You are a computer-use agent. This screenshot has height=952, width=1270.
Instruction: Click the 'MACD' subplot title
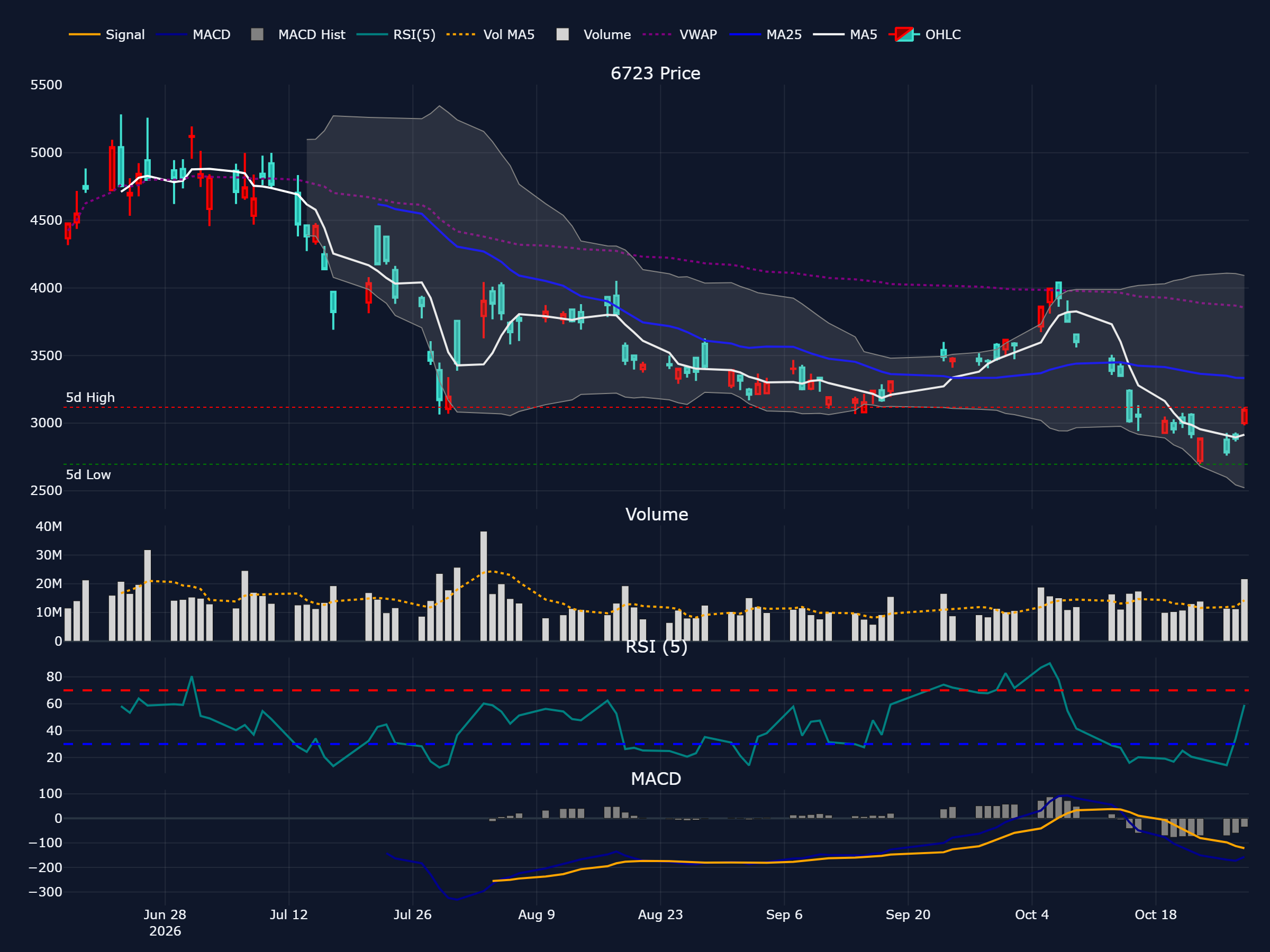656,779
